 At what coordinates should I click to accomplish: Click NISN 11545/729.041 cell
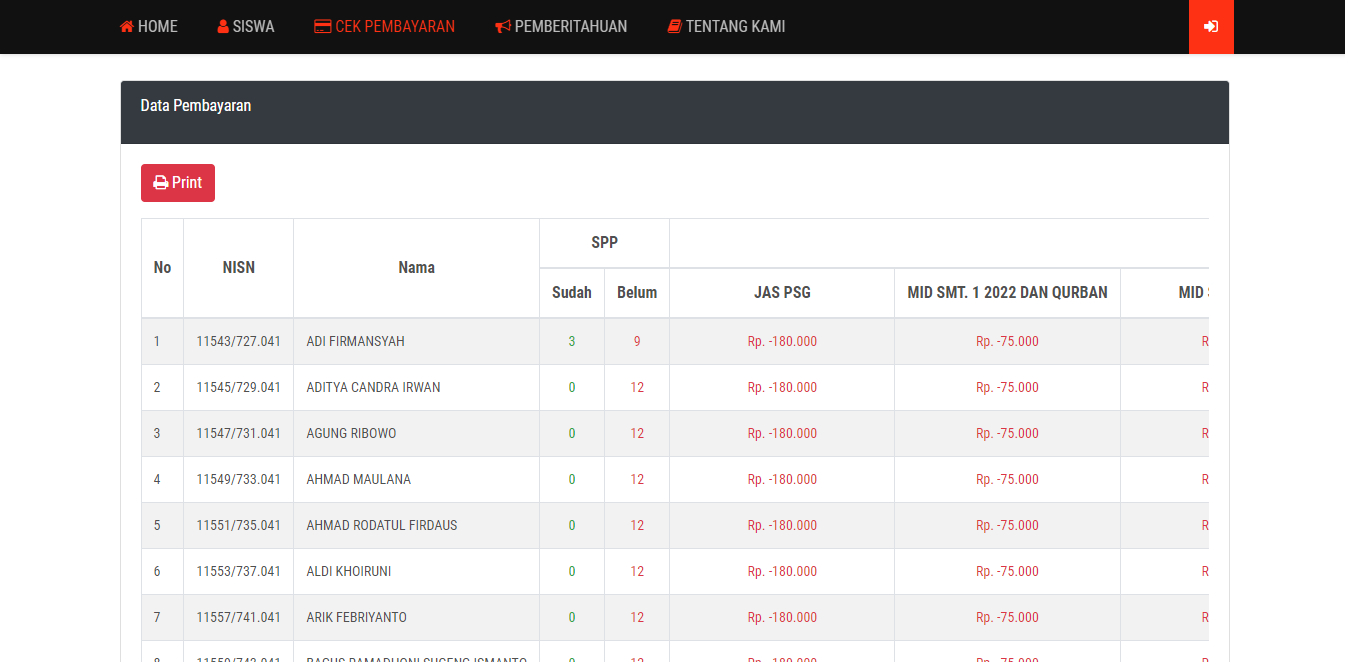click(238, 387)
